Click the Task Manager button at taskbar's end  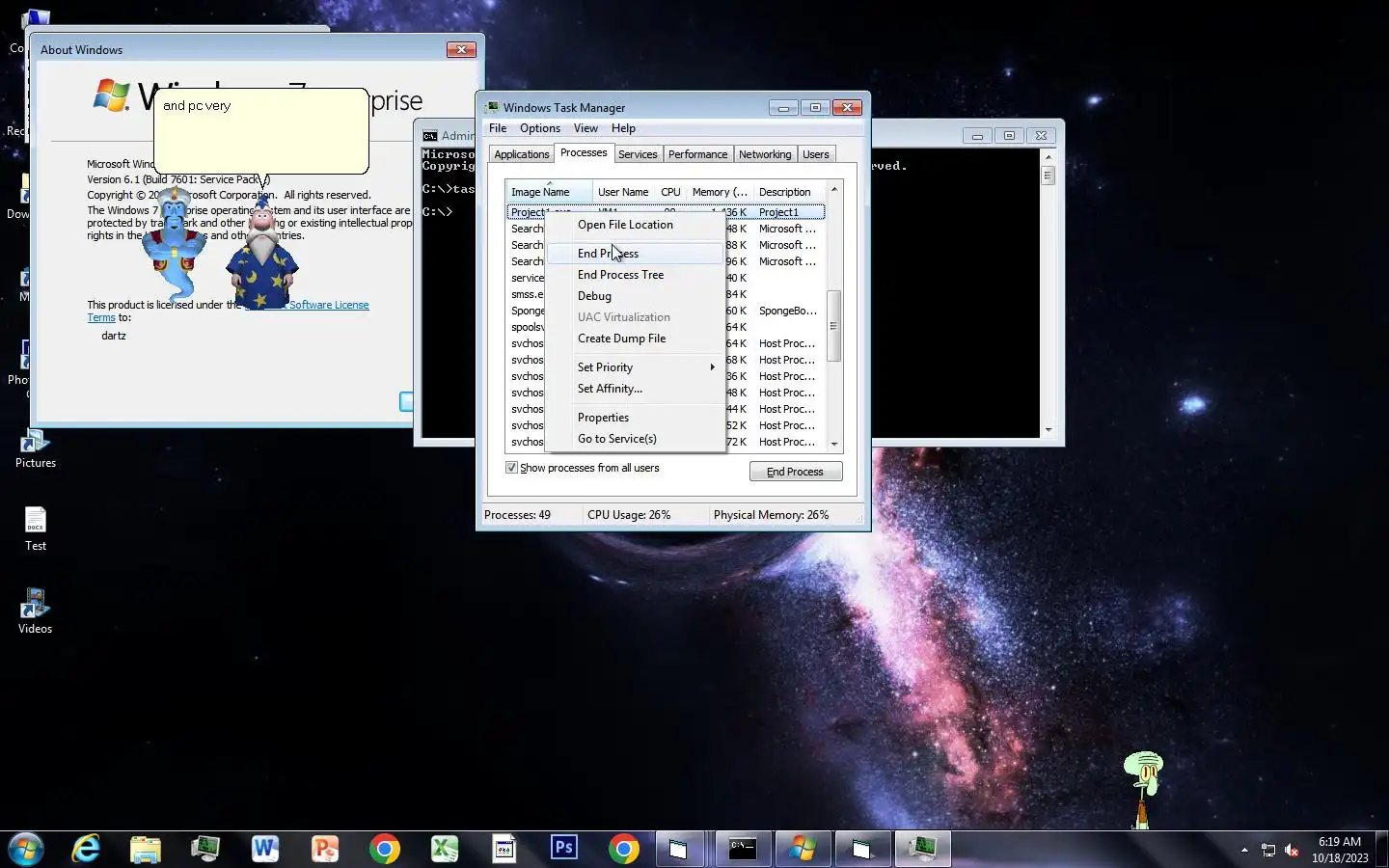coord(922,849)
